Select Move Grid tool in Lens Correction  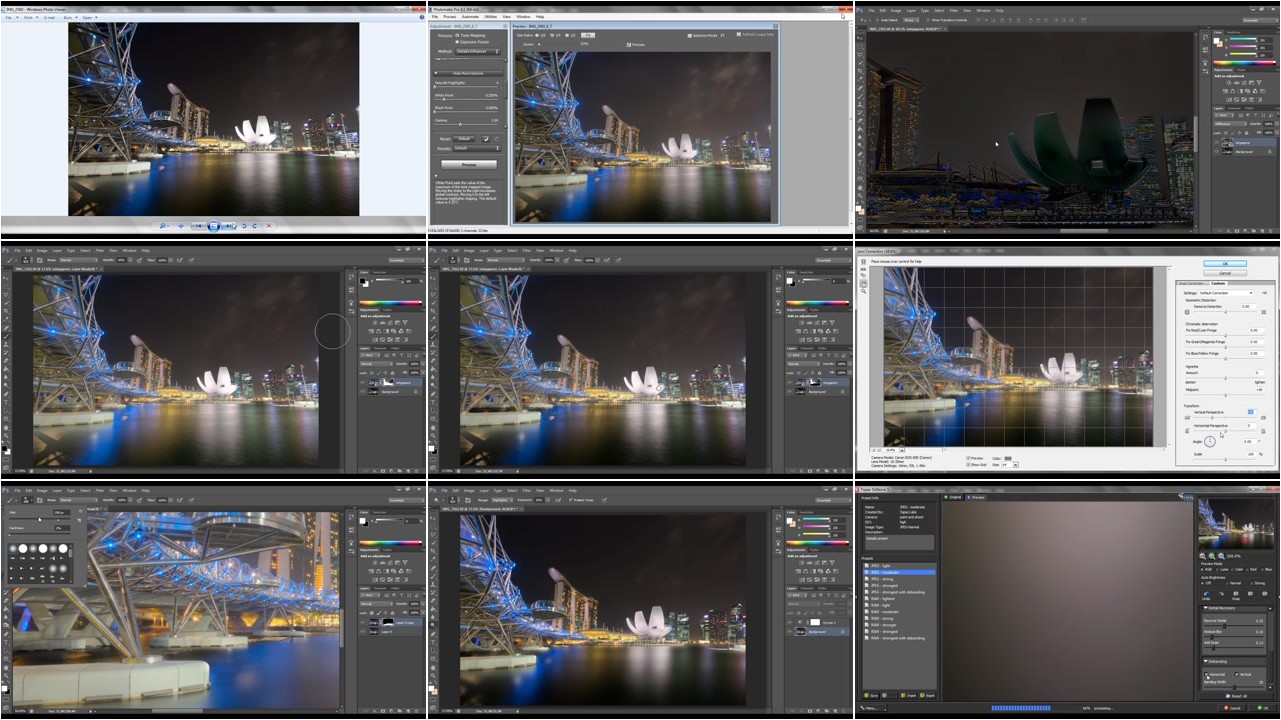coord(863,275)
